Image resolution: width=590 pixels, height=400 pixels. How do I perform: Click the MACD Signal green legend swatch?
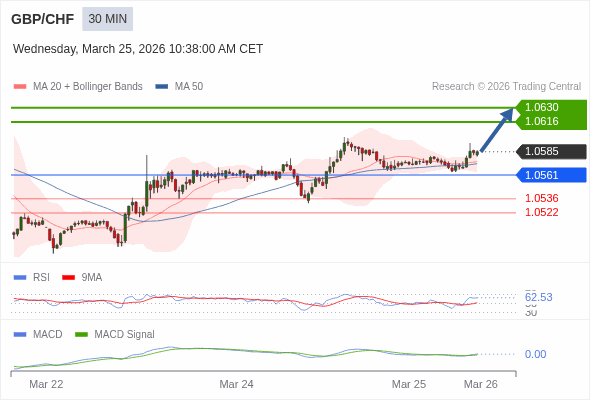[81, 335]
